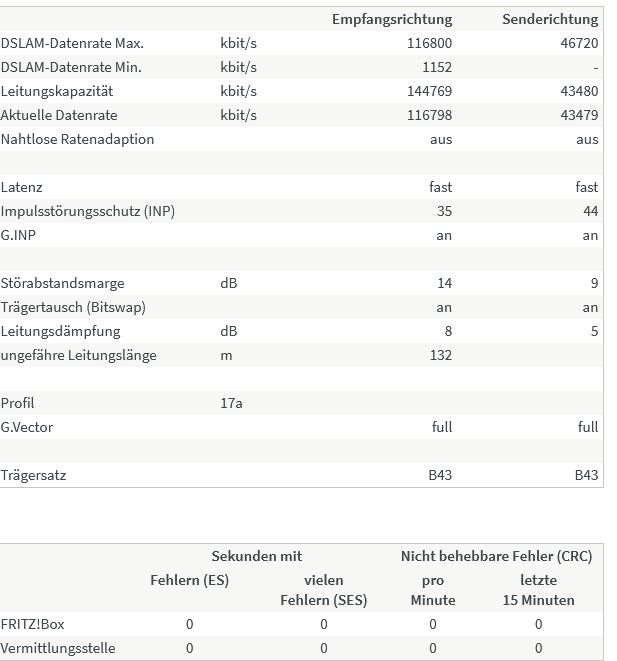The height and width of the screenshot is (661, 617).
Task: Select the FRITZ!Box error row label
Action: click(32, 624)
